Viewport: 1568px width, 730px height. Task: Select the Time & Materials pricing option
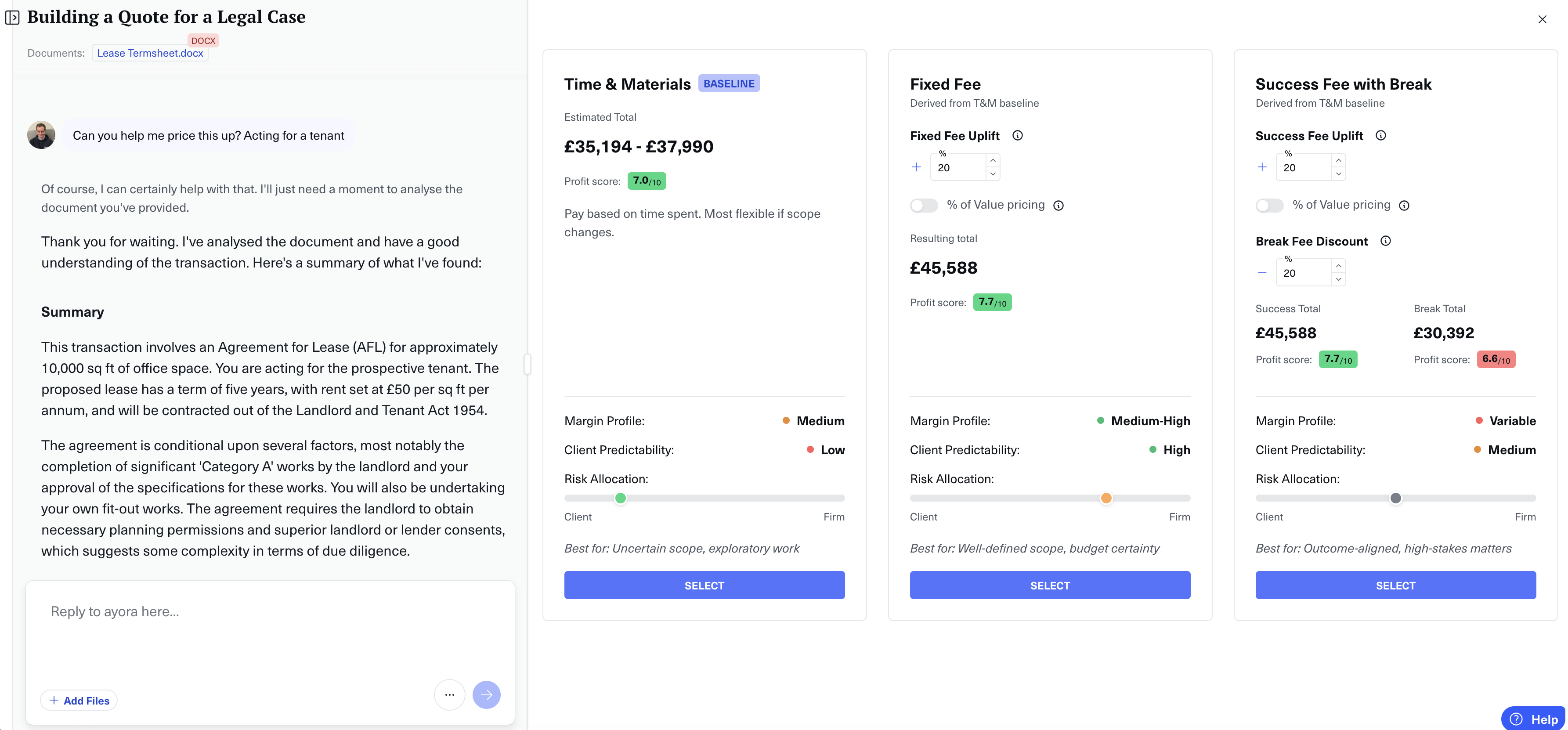click(704, 585)
